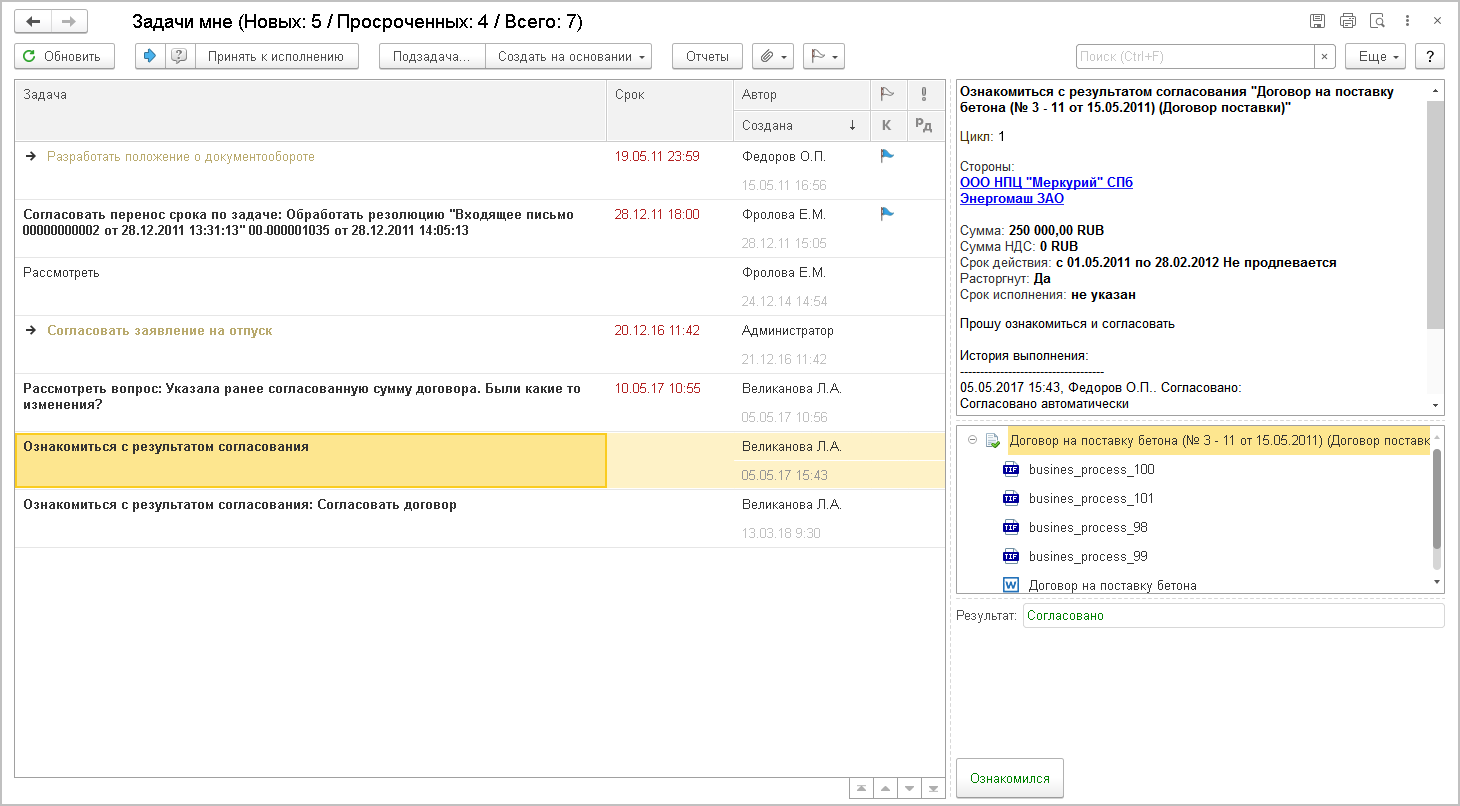The width and height of the screenshot is (1460, 806).
Task: Open the 'Еще' menu
Action: pyautogui.click(x=1375, y=57)
